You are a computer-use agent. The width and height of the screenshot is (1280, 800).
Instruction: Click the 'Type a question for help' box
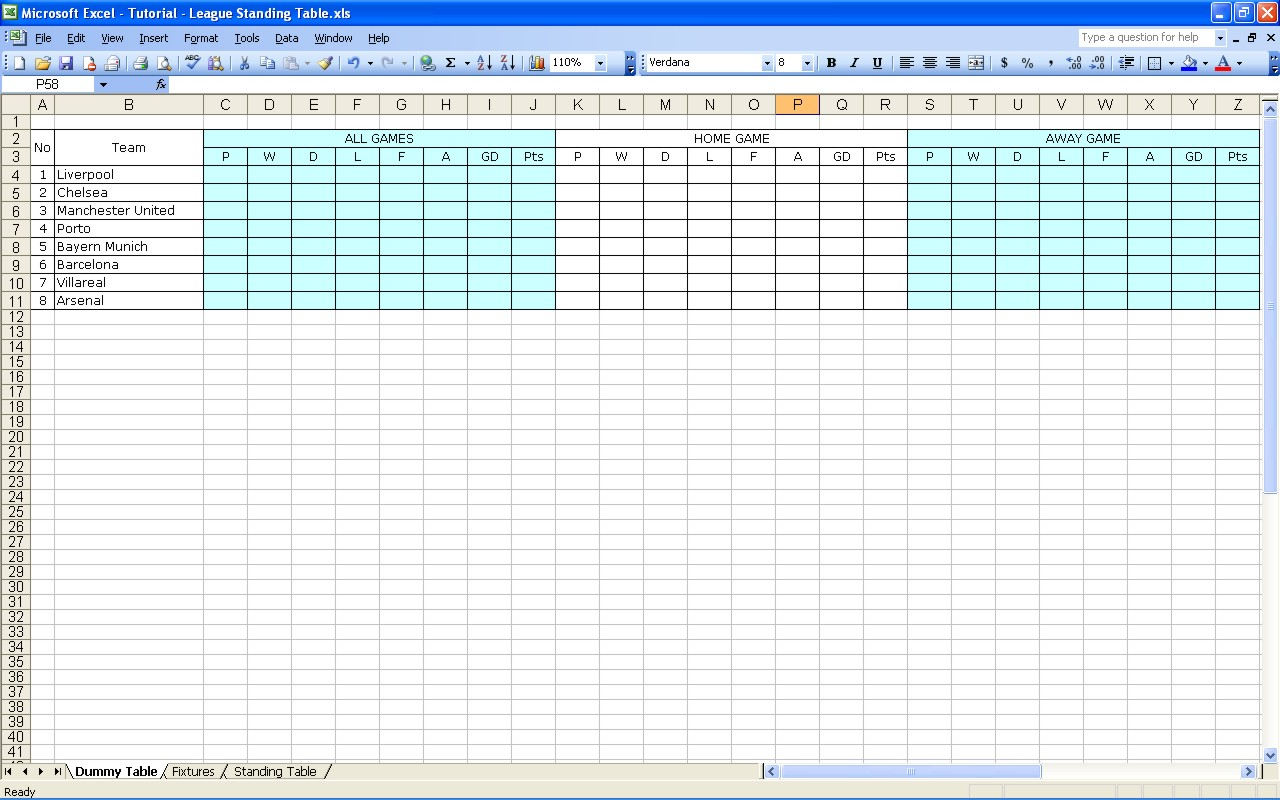click(1146, 38)
